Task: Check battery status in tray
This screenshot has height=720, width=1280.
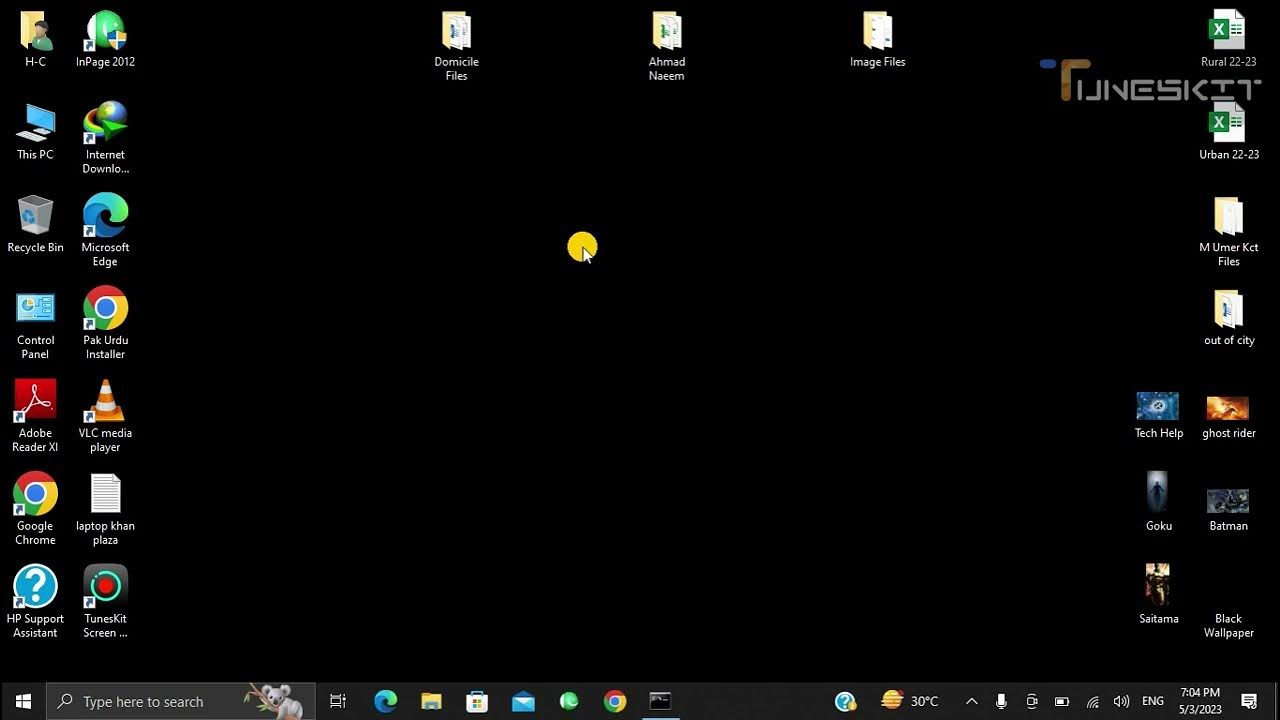Action: click(x=1062, y=701)
